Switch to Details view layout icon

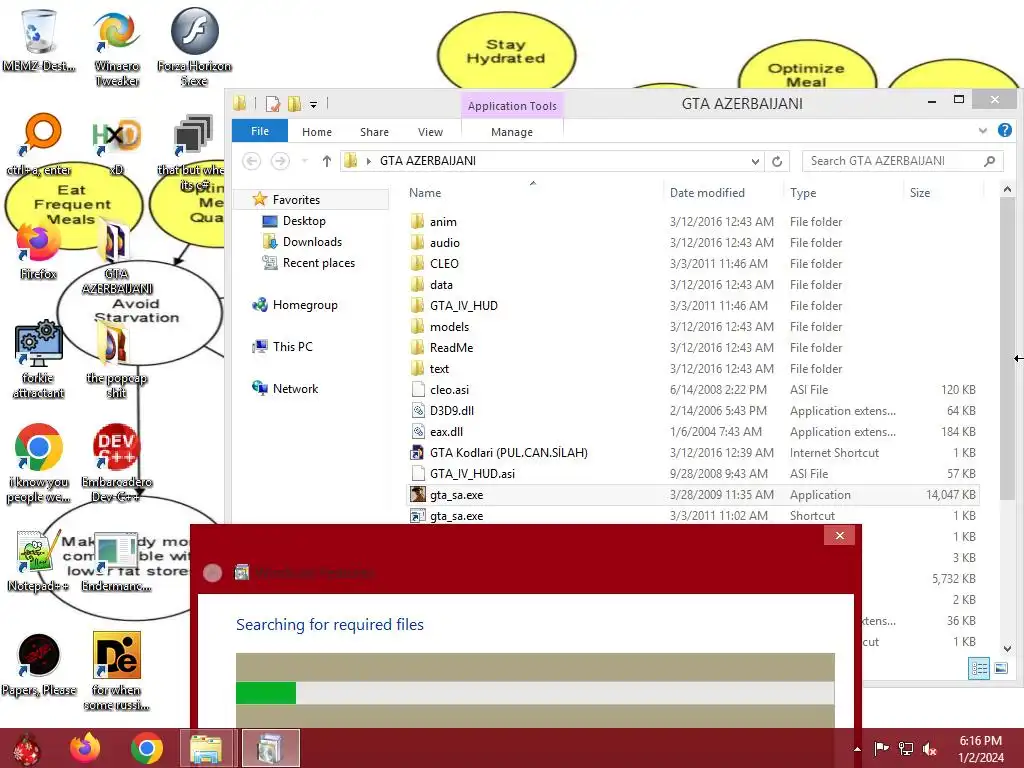pos(978,668)
